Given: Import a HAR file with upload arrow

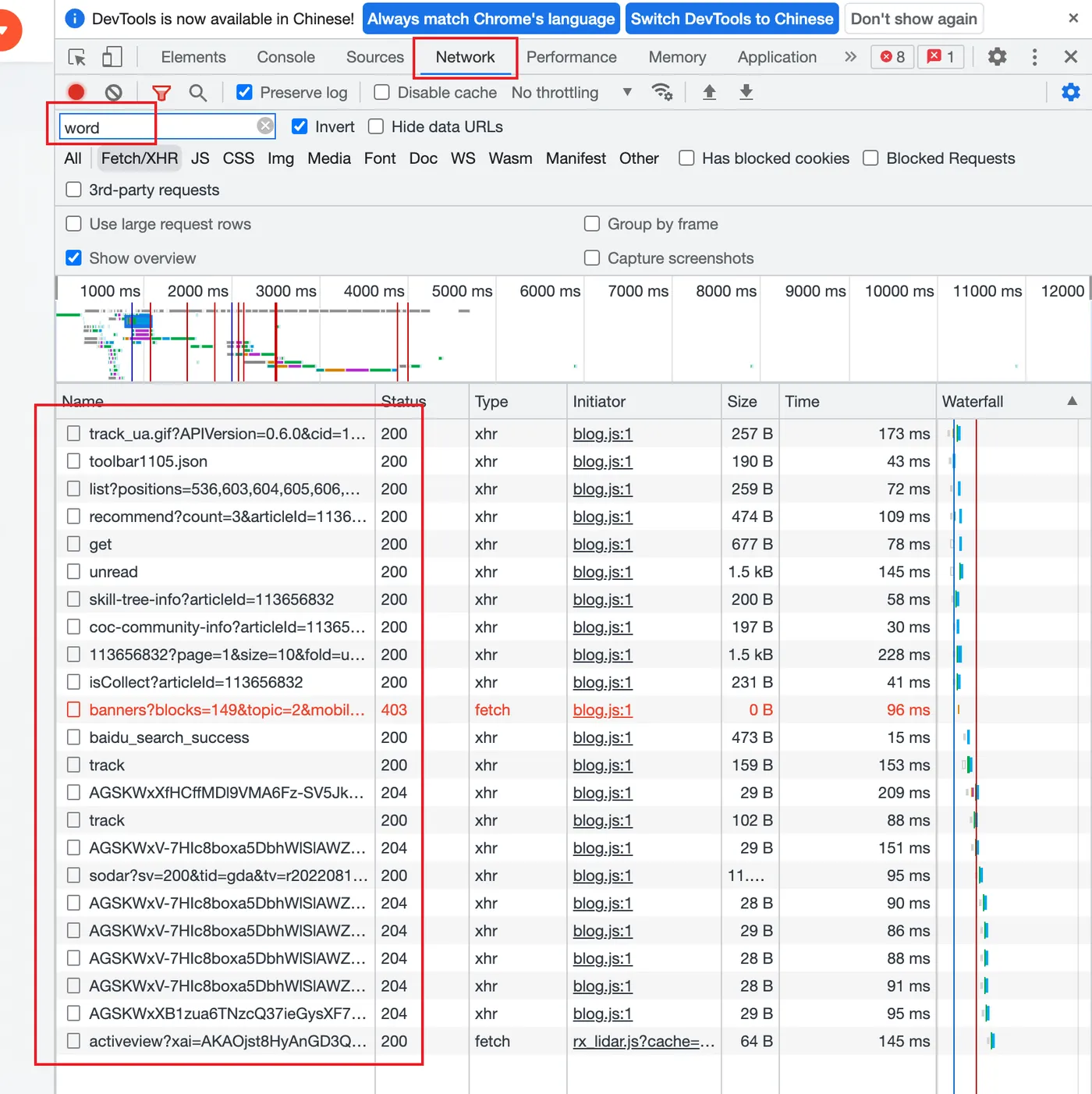Looking at the screenshot, I should (709, 92).
